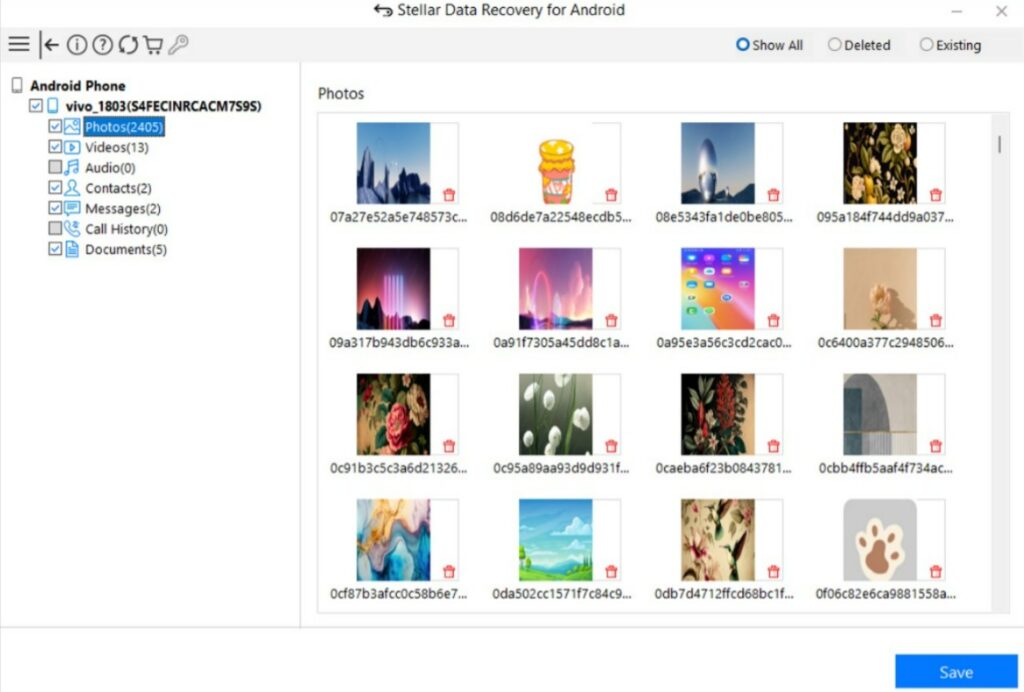The height and width of the screenshot is (692, 1024).
Task: Open Messages(2) category
Action: [x=123, y=209]
